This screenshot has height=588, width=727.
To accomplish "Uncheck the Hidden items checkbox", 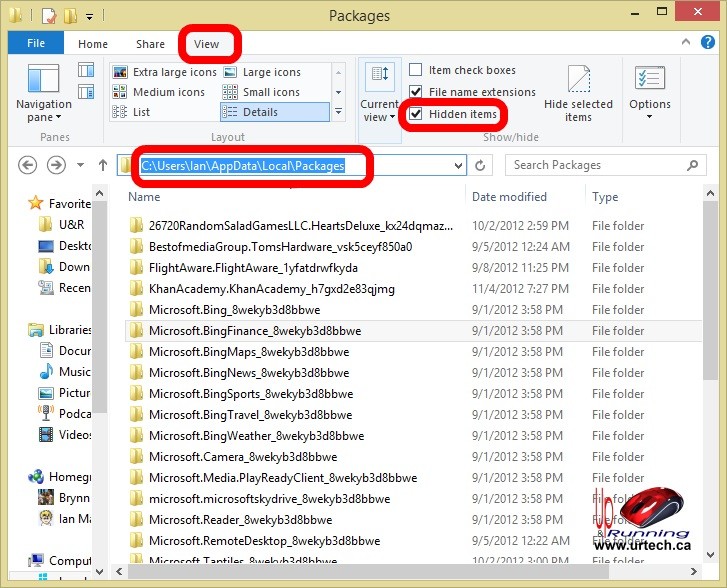I will [x=416, y=114].
